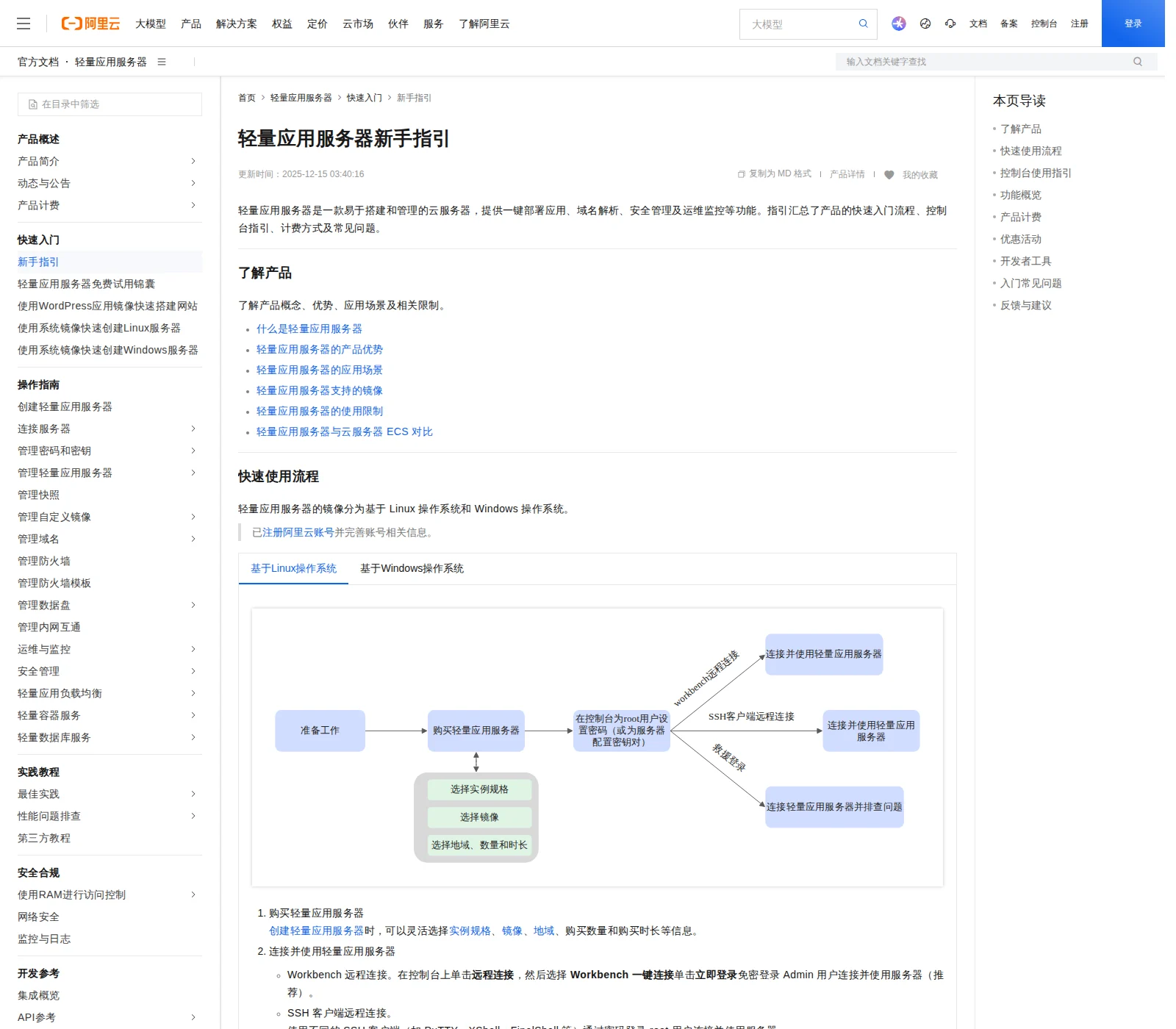Click 产品详情 link
Viewport: 1176px width, 1029px height.
(x=847, y=174)
